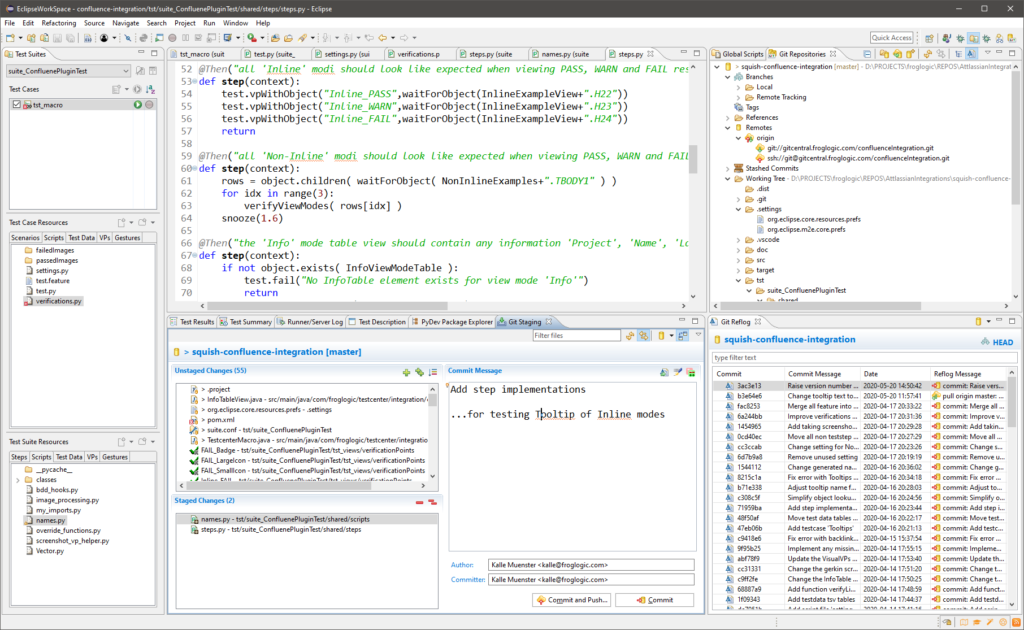This screenshot has height=630, width=1024.
Task: Click the Commit button
Action: 654,600
